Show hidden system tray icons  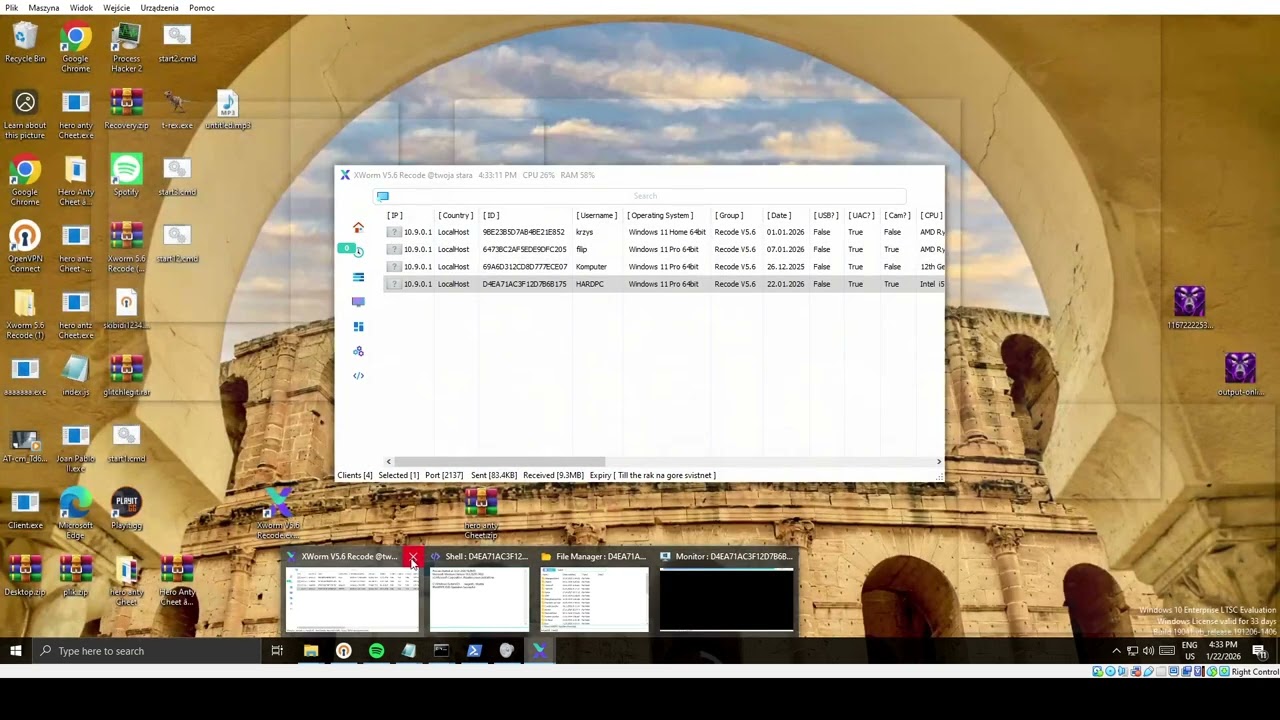click(x=1116, y=651)
